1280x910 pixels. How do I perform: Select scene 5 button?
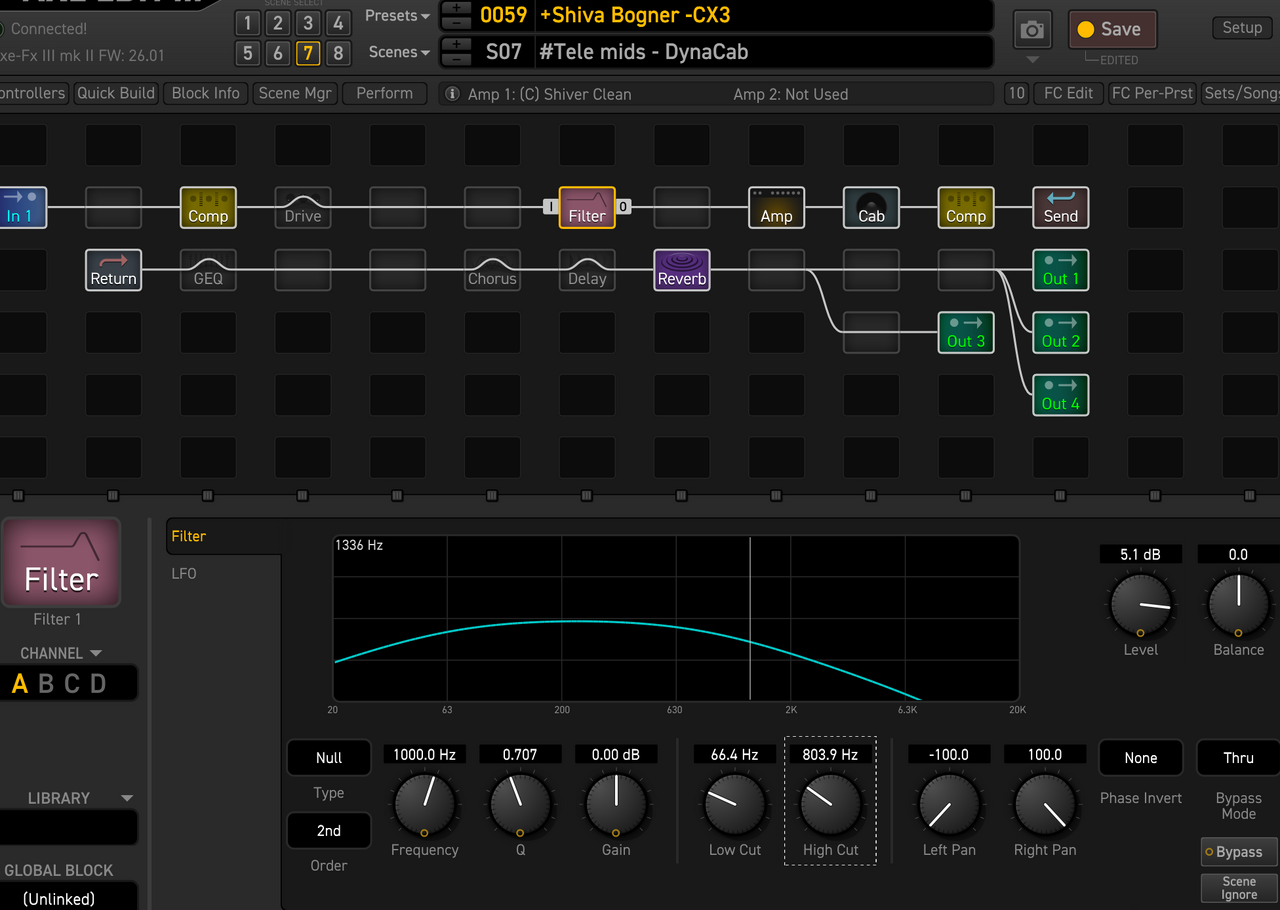coord(248,53)
